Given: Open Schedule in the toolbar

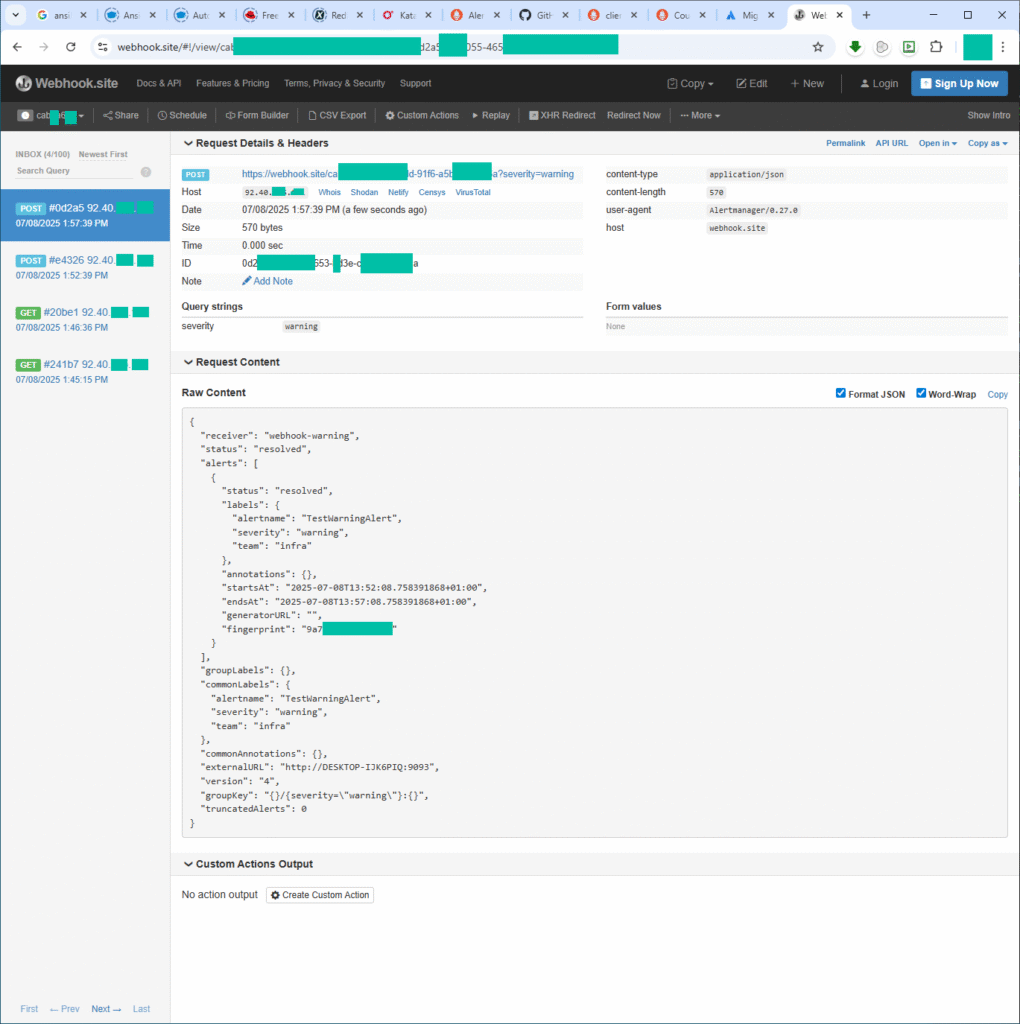Looking at the screenshot, I should (182, 116).
